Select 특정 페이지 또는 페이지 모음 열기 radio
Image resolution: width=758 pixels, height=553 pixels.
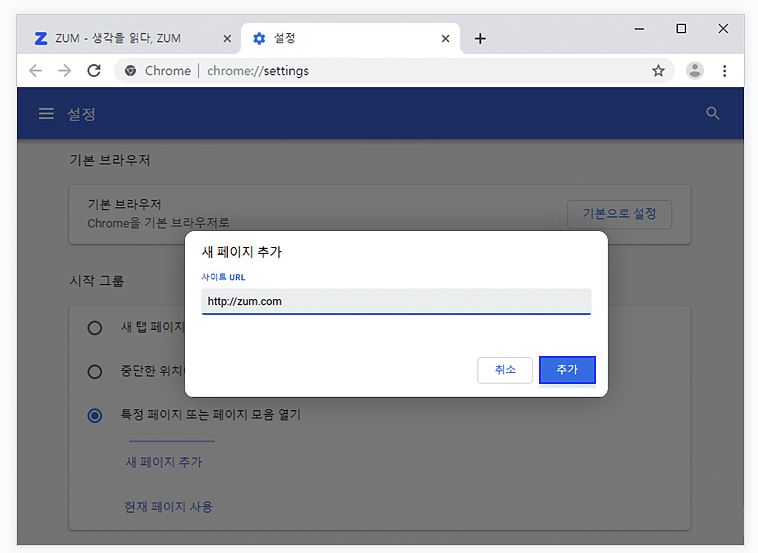pyautogui.click(x=95, y=415)
